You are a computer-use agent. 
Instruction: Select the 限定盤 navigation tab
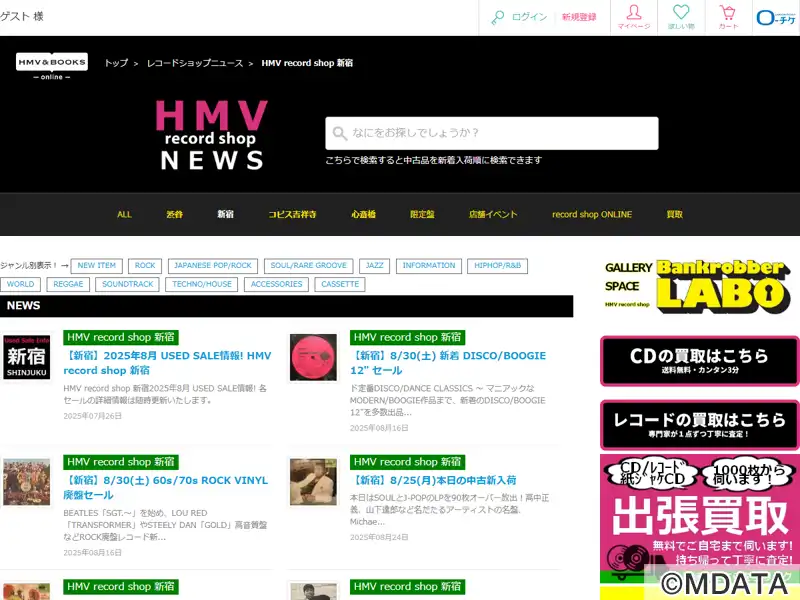pos(422,214)
